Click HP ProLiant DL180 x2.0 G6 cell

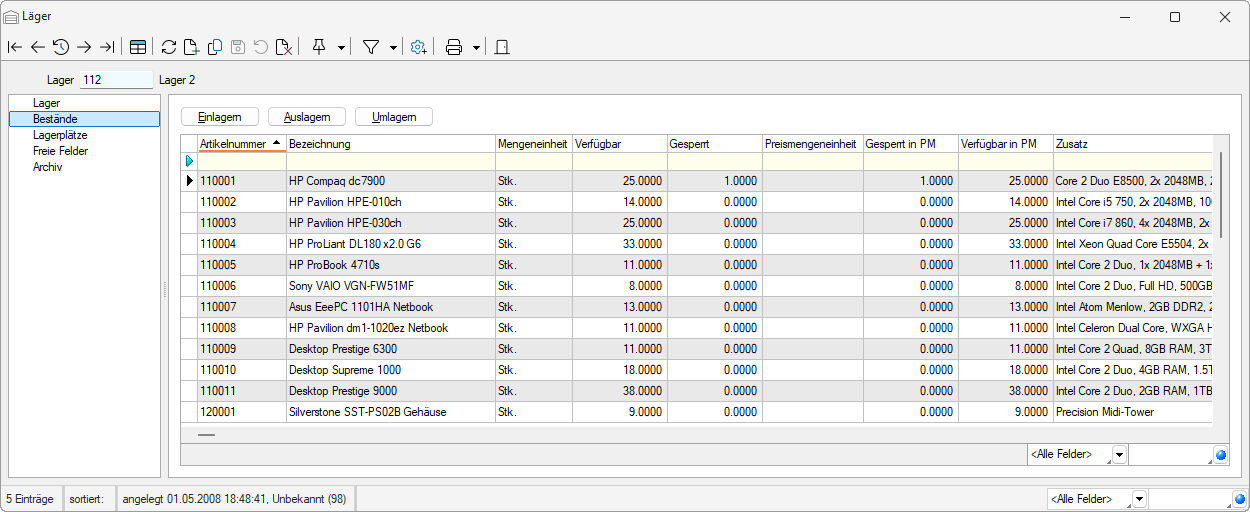(x=391, y=244)
